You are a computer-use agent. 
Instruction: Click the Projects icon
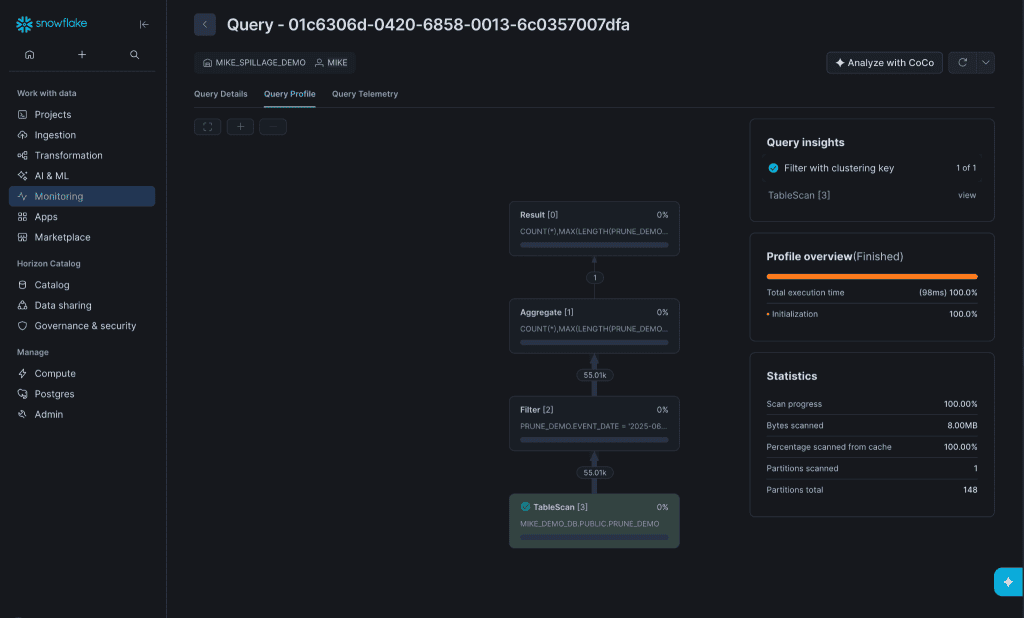click(22, 114)
